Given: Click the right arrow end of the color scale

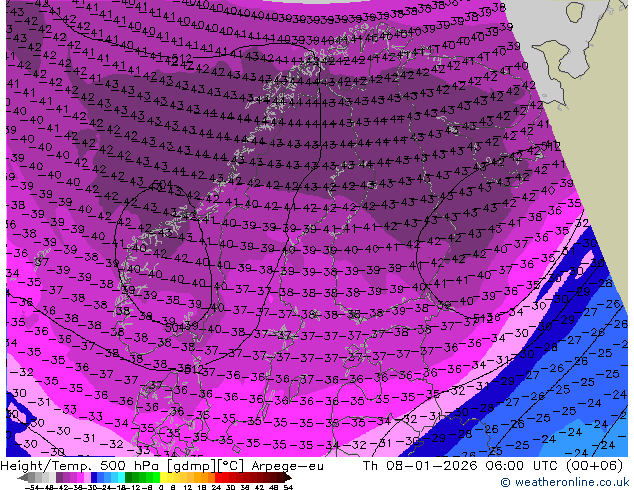Looking at the screenshot, I should (x=288, y=478).
